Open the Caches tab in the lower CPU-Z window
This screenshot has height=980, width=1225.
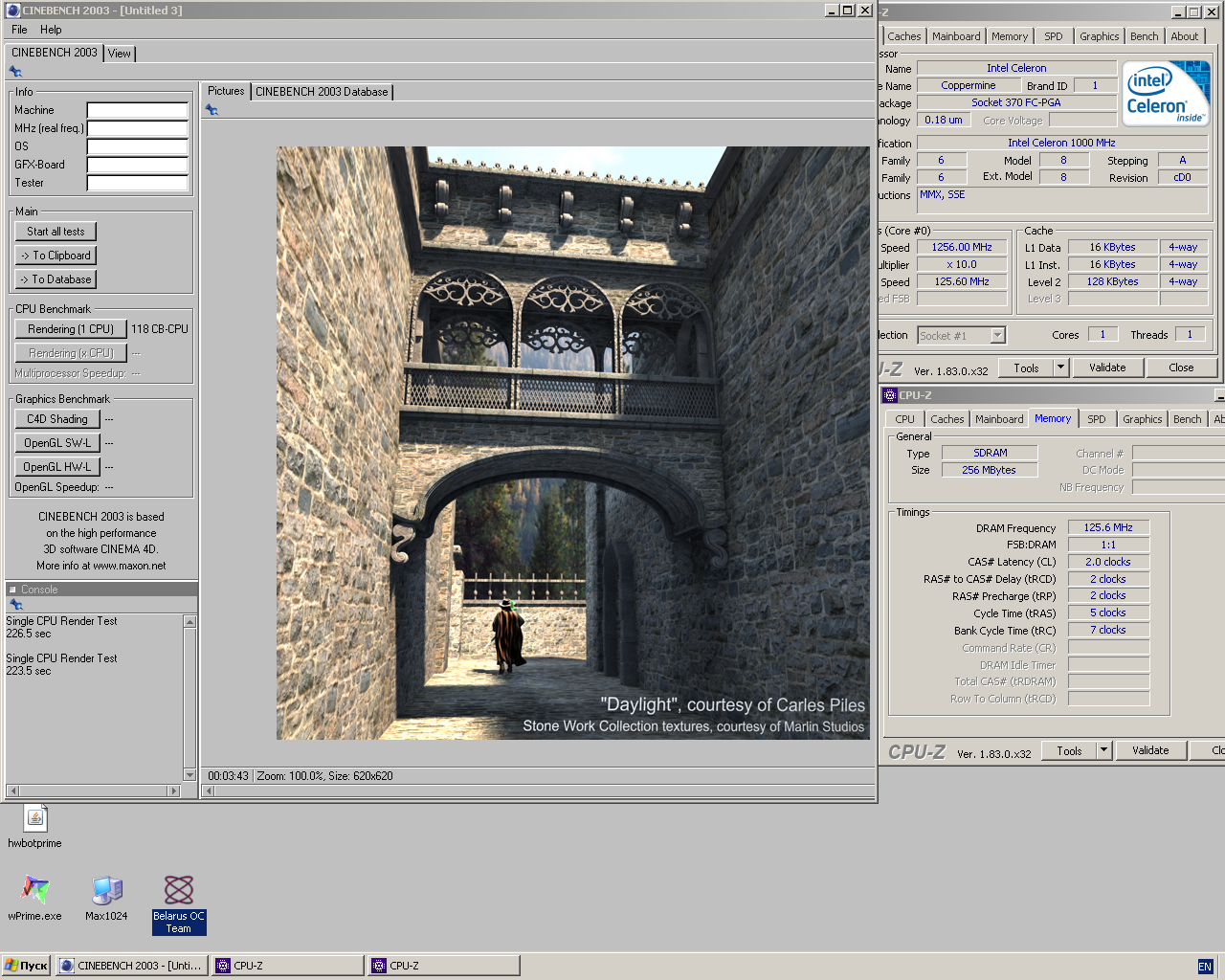pyautogui.click(x=947, y=419)
